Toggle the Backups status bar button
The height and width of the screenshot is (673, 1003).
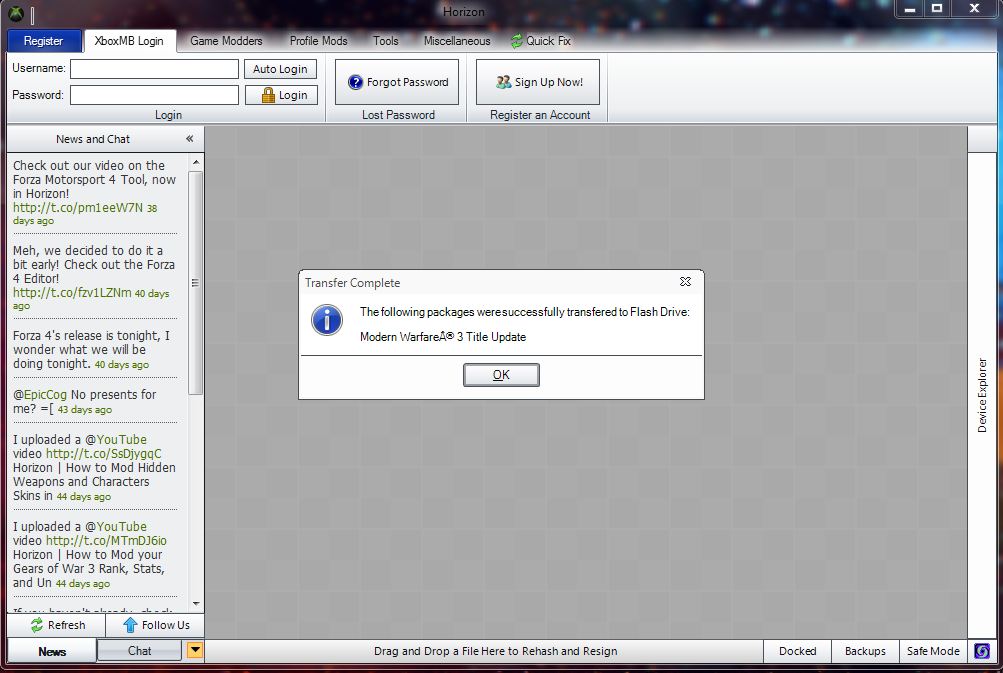pyautogui.click(x=865, y=651)
